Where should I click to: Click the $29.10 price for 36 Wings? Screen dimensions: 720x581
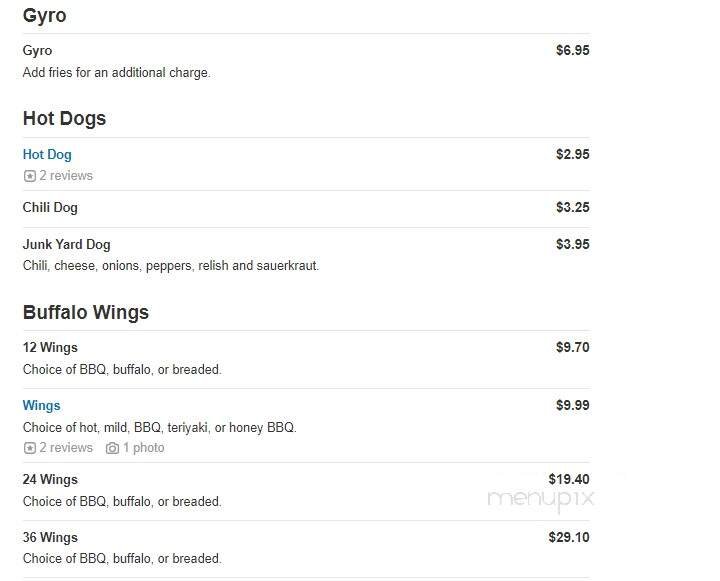pos(569,538)
